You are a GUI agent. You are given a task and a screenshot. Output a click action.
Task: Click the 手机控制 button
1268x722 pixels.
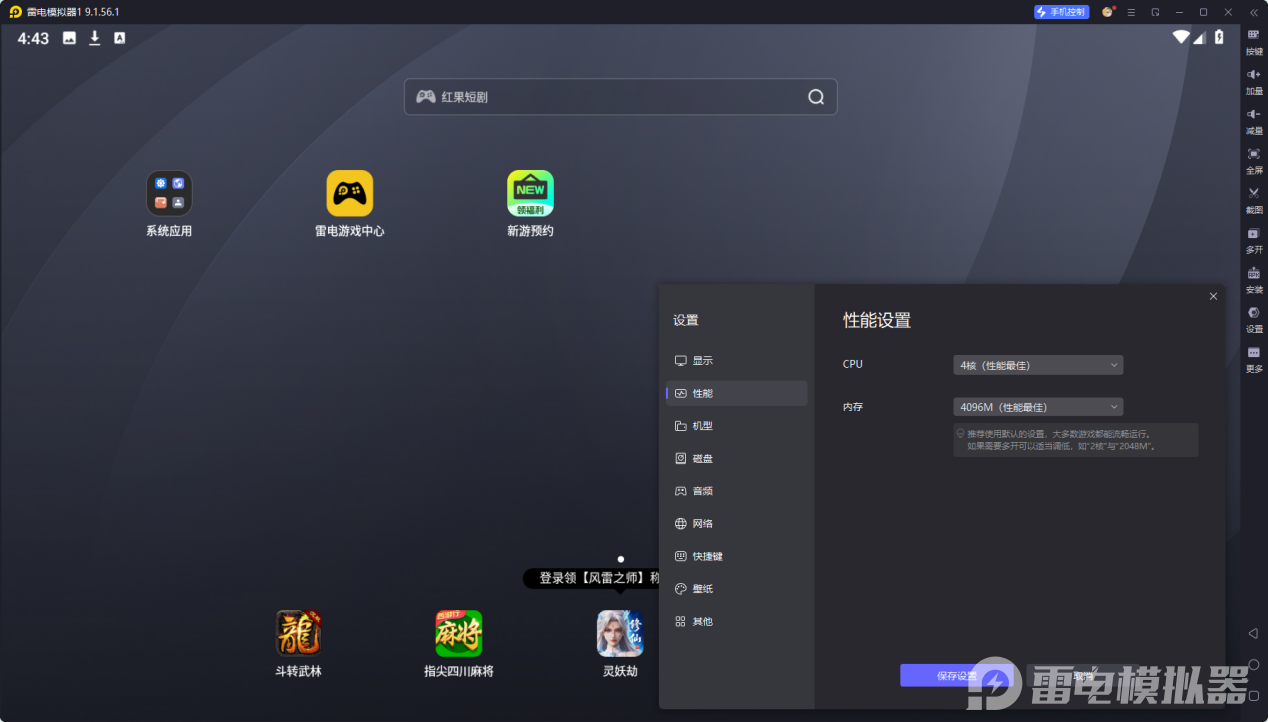pyautogui.click(x=1061, y=12)
